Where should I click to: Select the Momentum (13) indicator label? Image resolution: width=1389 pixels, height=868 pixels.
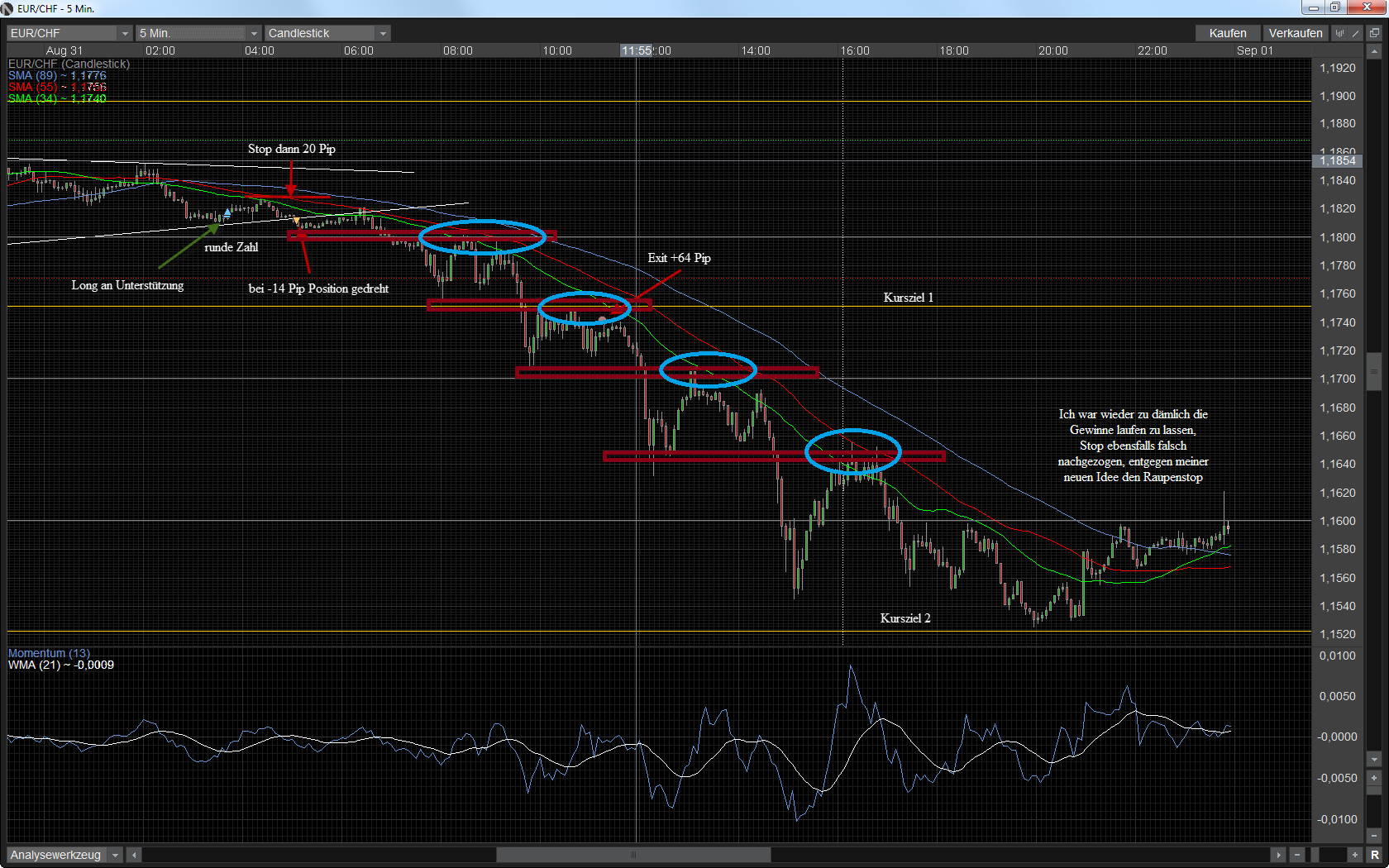[49, 653]
